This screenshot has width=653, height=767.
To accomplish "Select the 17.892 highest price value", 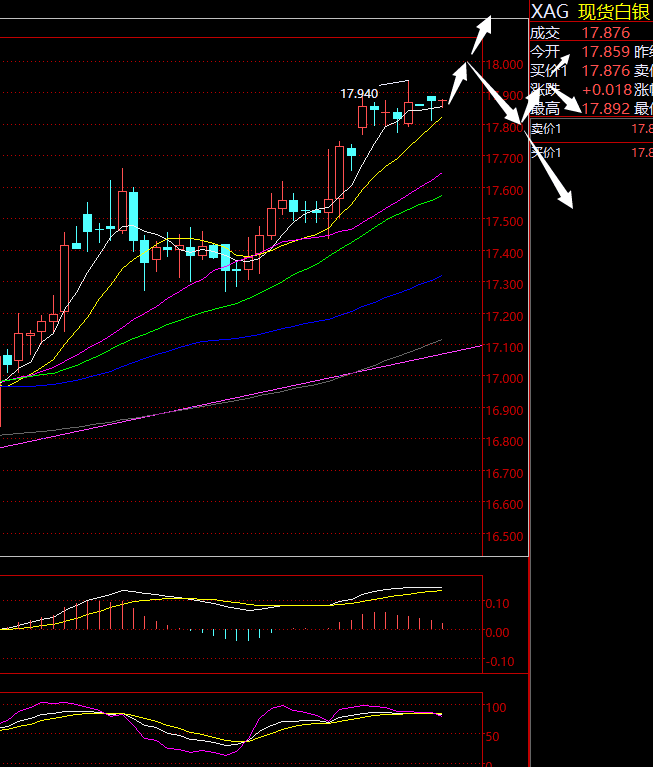I will coord(606,109).
